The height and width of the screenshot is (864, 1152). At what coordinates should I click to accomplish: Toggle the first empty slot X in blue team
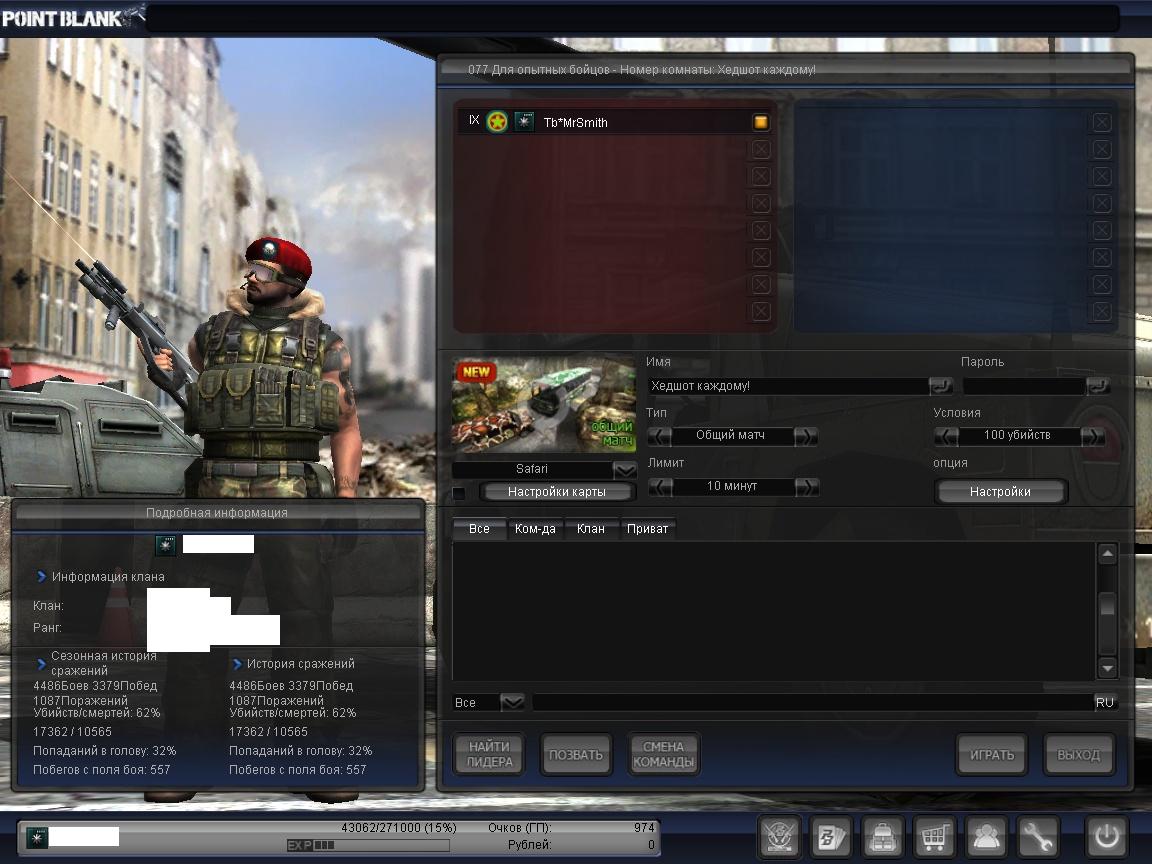pos(1101,122)
